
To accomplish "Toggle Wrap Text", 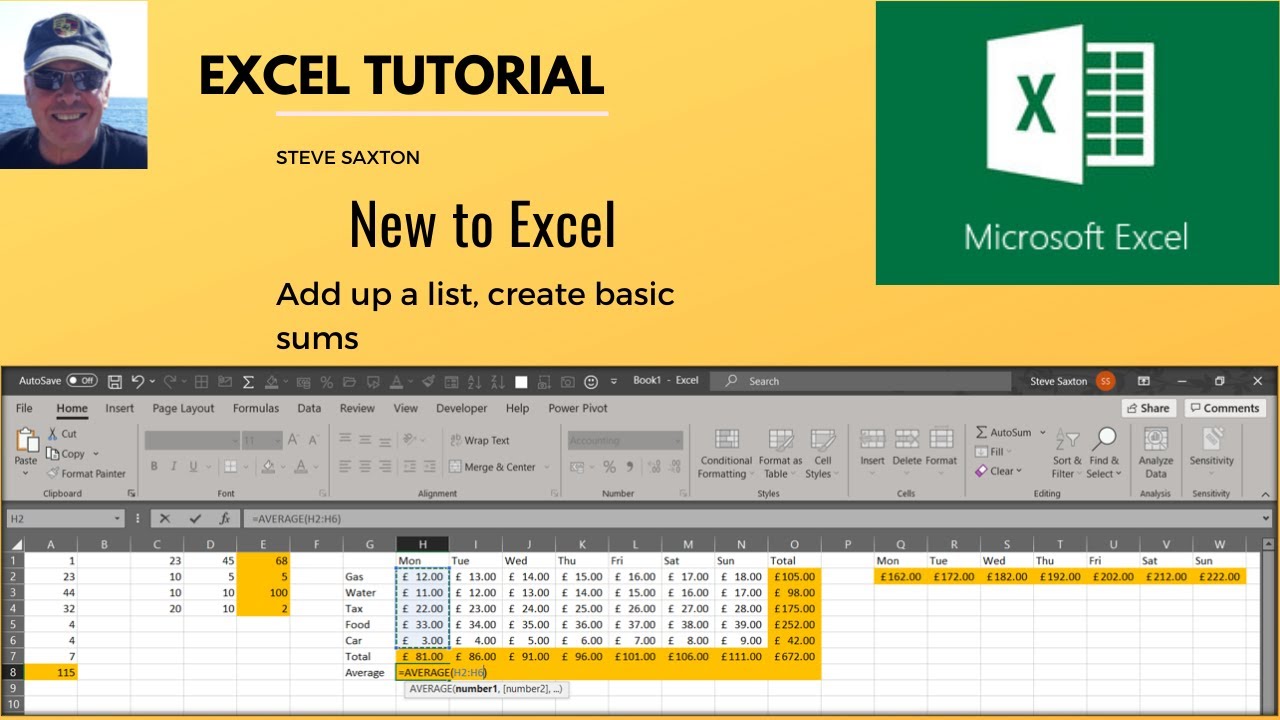I will pos(480,441).
